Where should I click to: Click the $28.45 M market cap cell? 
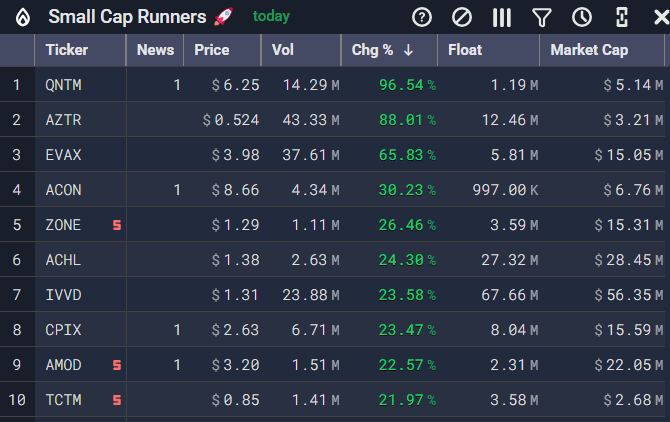point(629,260)
